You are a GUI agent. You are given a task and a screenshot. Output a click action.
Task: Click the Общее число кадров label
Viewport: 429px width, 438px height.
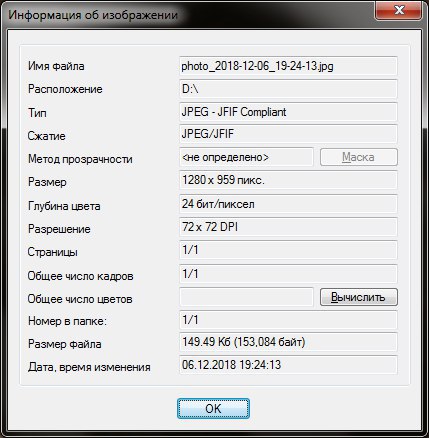[80, 276]
